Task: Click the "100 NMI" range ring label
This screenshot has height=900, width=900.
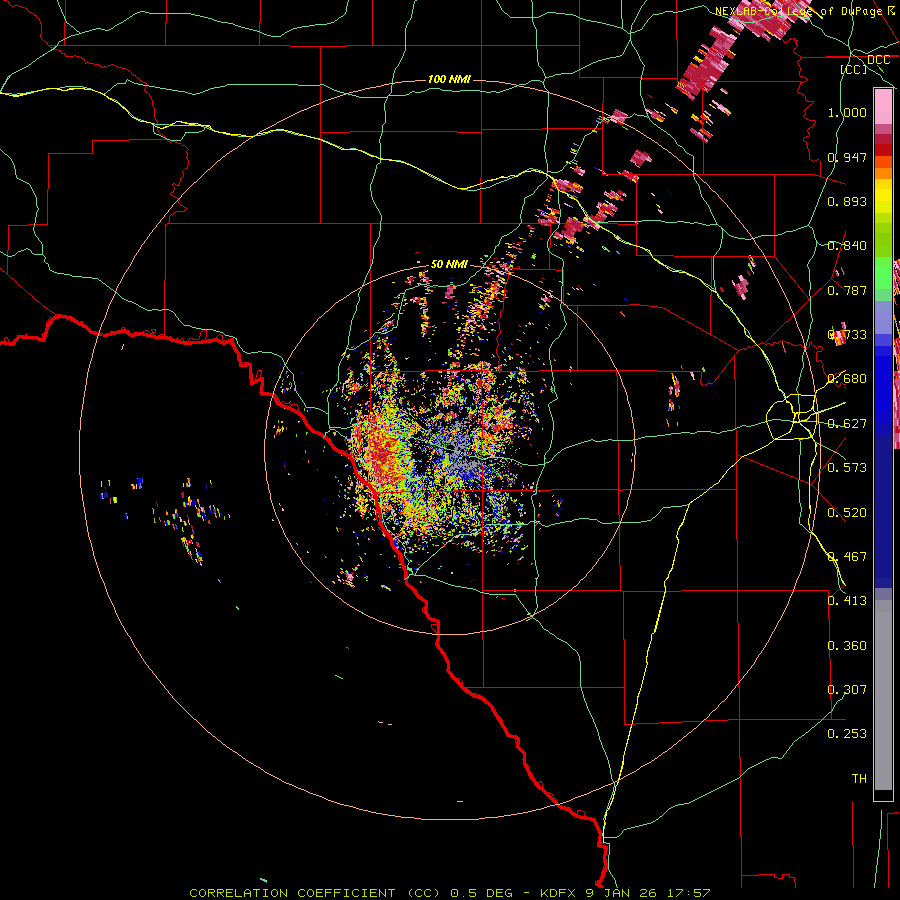Action: (x=449, y=79)
